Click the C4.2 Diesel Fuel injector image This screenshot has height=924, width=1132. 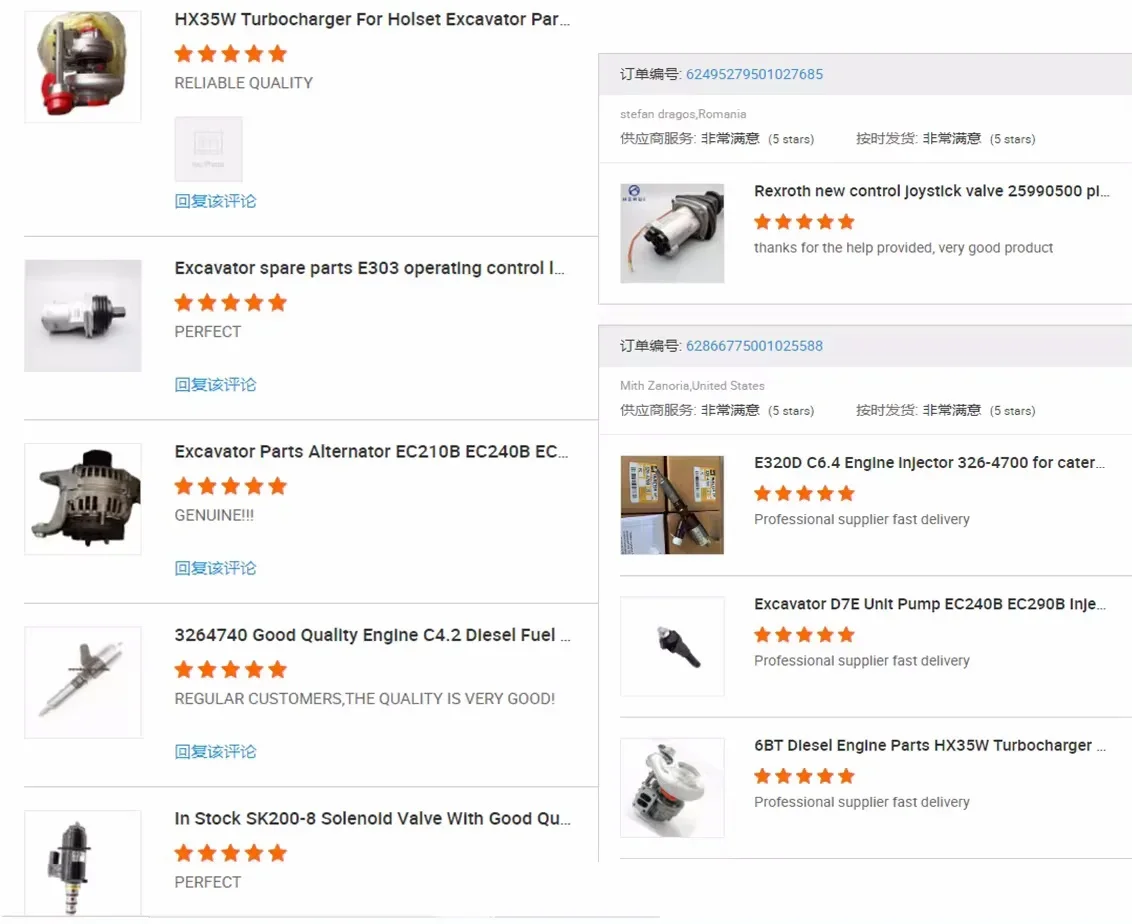(82, 682)
